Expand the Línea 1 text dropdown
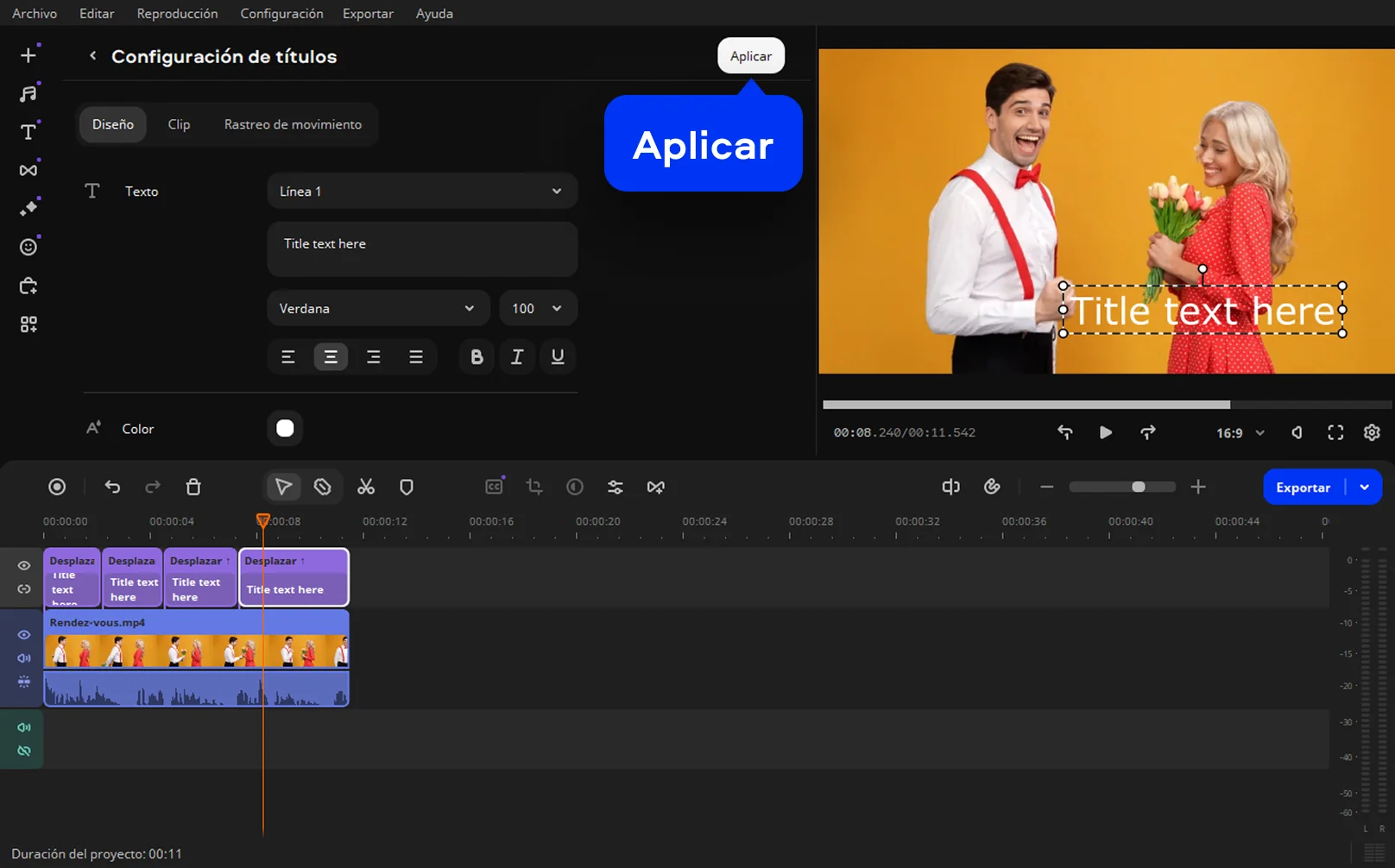The height and width of the screenshot is (868, 1395). [421, 192]
